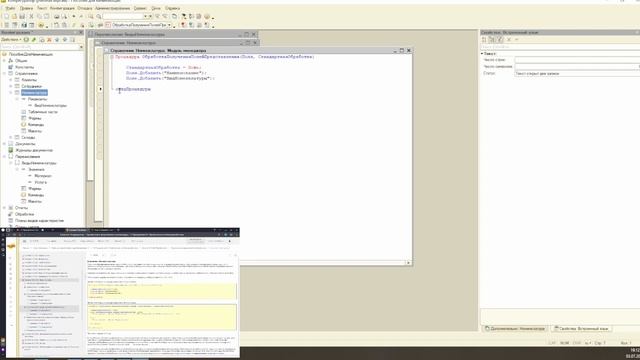The width and height of the screenshot is (640, 360).
Task: Click the Обработки tree icon
Action: [11, 214]
